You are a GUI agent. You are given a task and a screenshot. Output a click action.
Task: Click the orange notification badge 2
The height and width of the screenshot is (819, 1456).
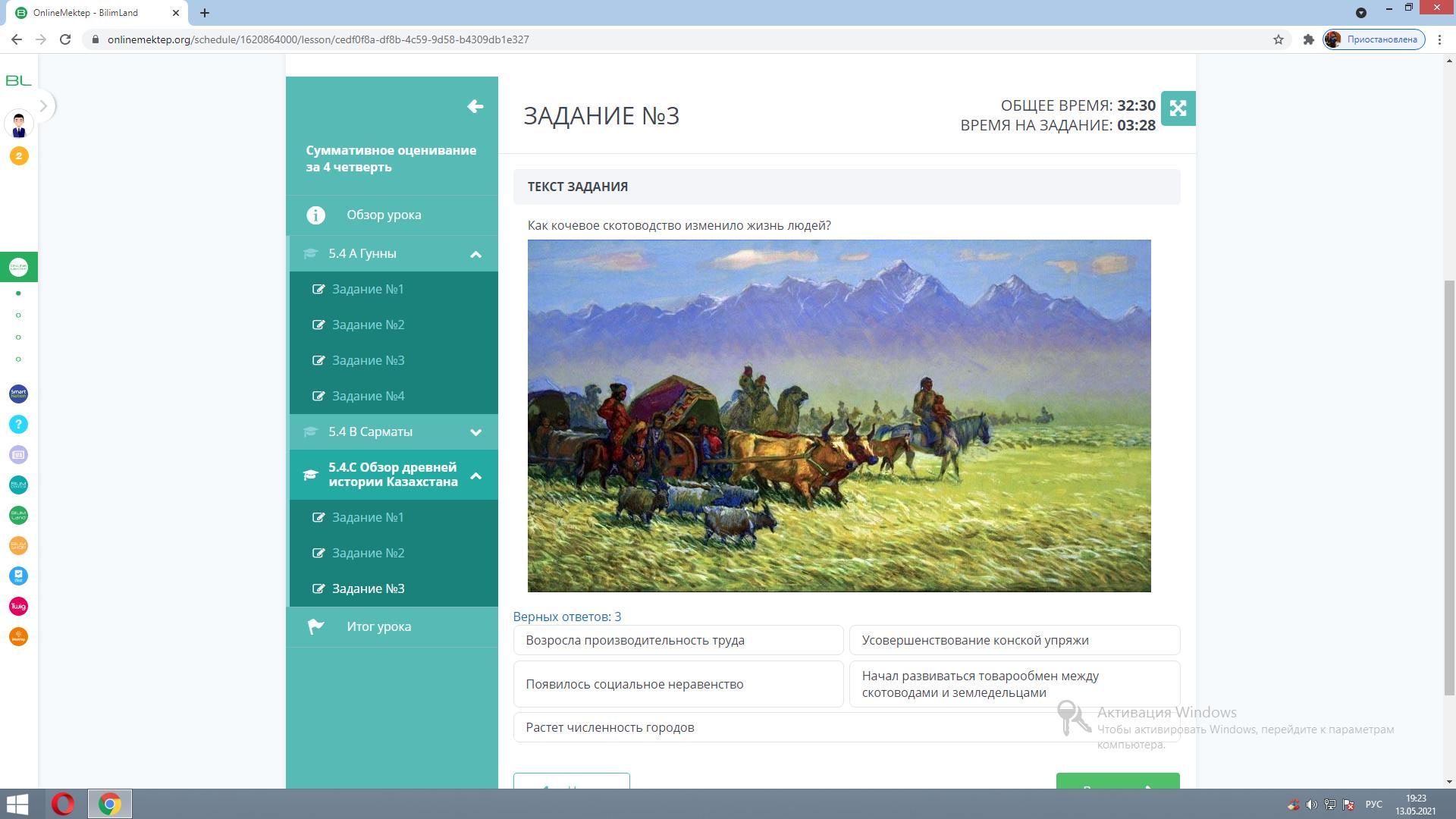tap(19, 156)
